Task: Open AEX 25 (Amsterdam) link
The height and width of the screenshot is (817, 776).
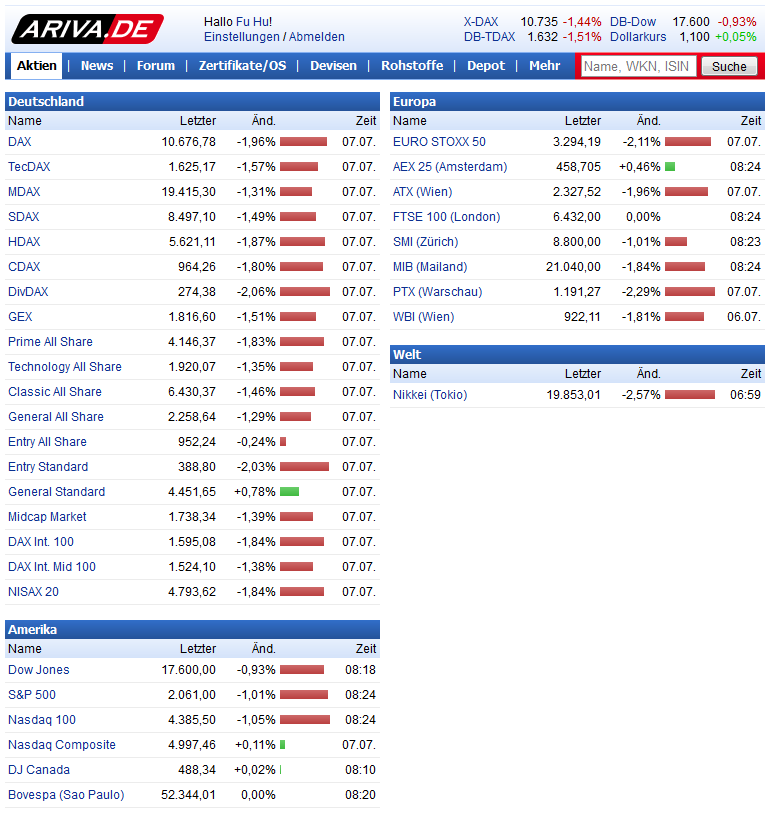Action: tap(450, 167)
